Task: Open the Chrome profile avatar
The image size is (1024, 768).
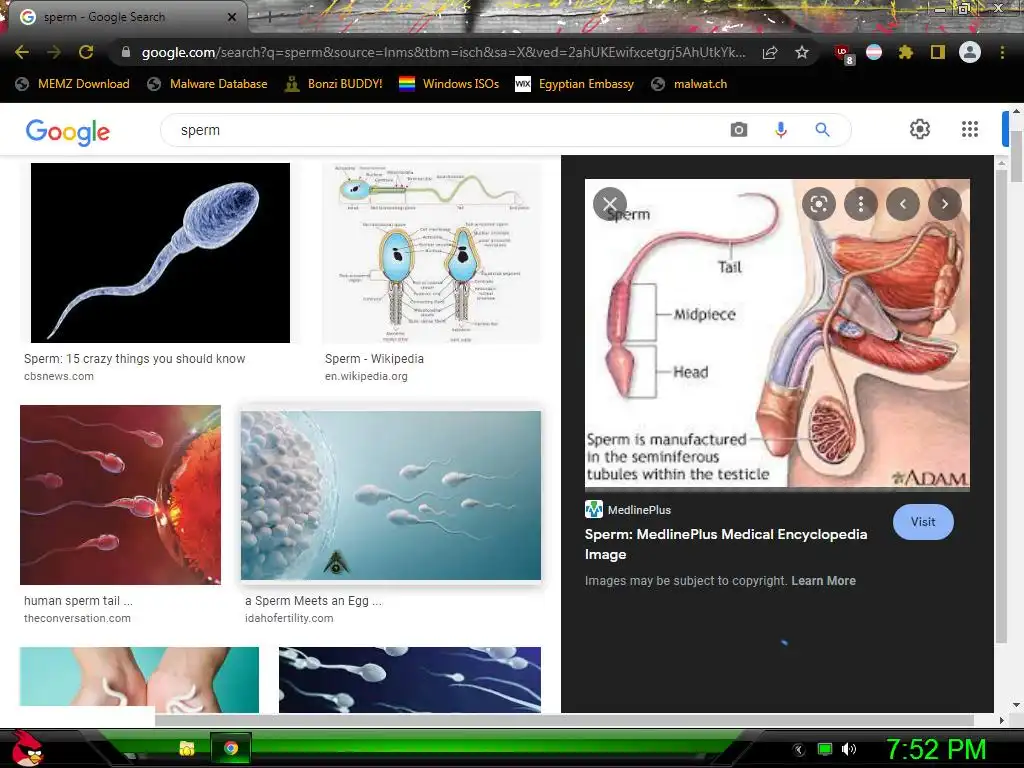Action: coord(970,52)
